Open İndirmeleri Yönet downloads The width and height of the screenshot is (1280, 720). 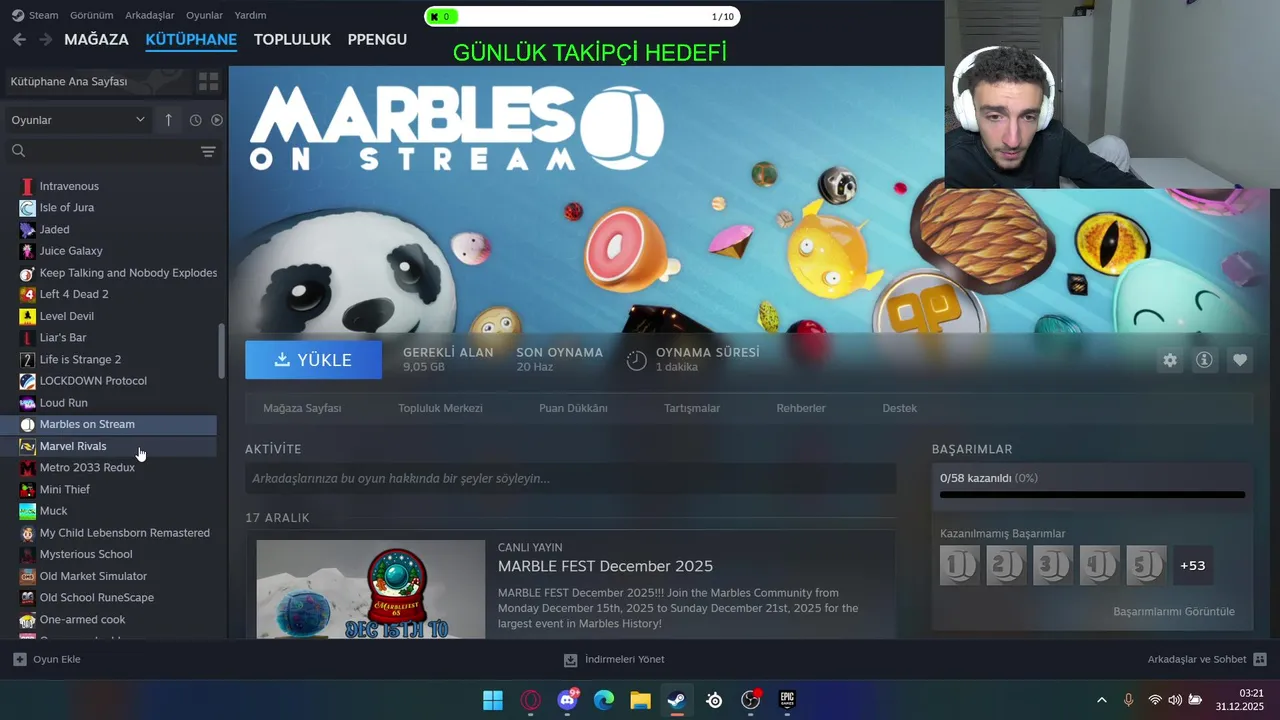pyautogui.click(x=614, y=660)
